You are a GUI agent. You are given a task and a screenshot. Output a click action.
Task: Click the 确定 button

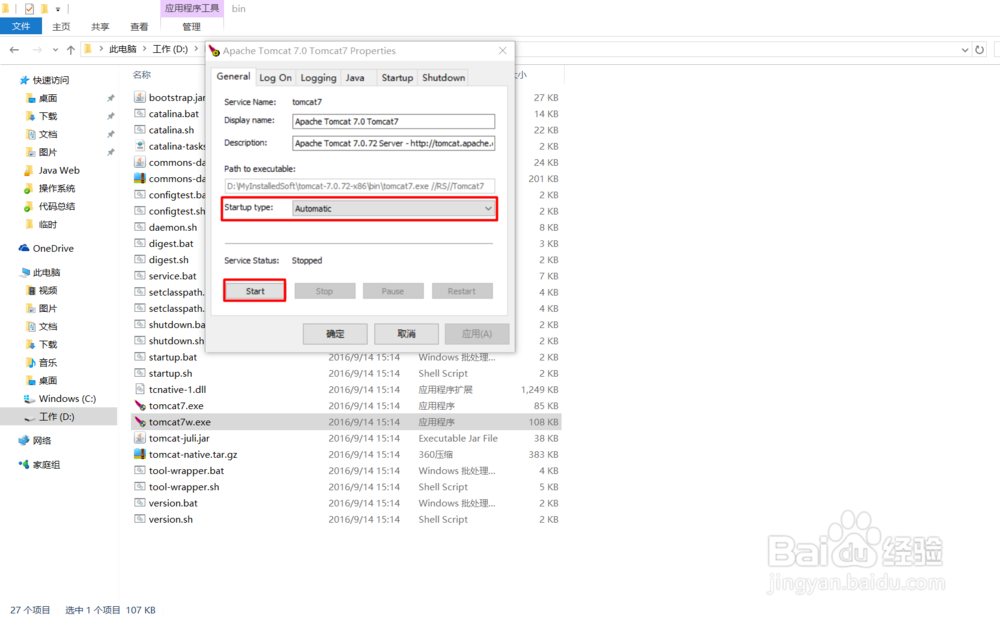pyautogui.click(x=335, y=334)
